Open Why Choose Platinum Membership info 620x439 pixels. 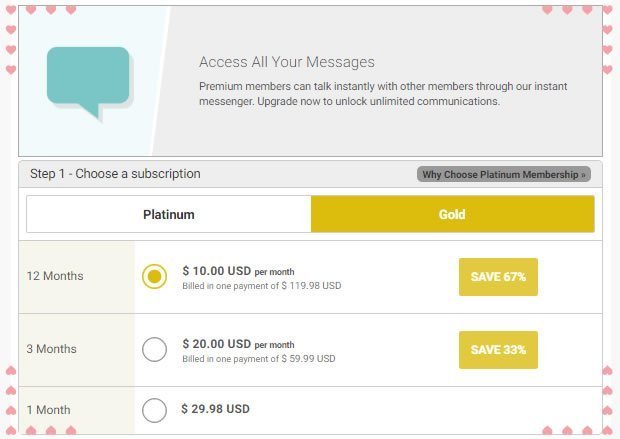tap(504, 174)
